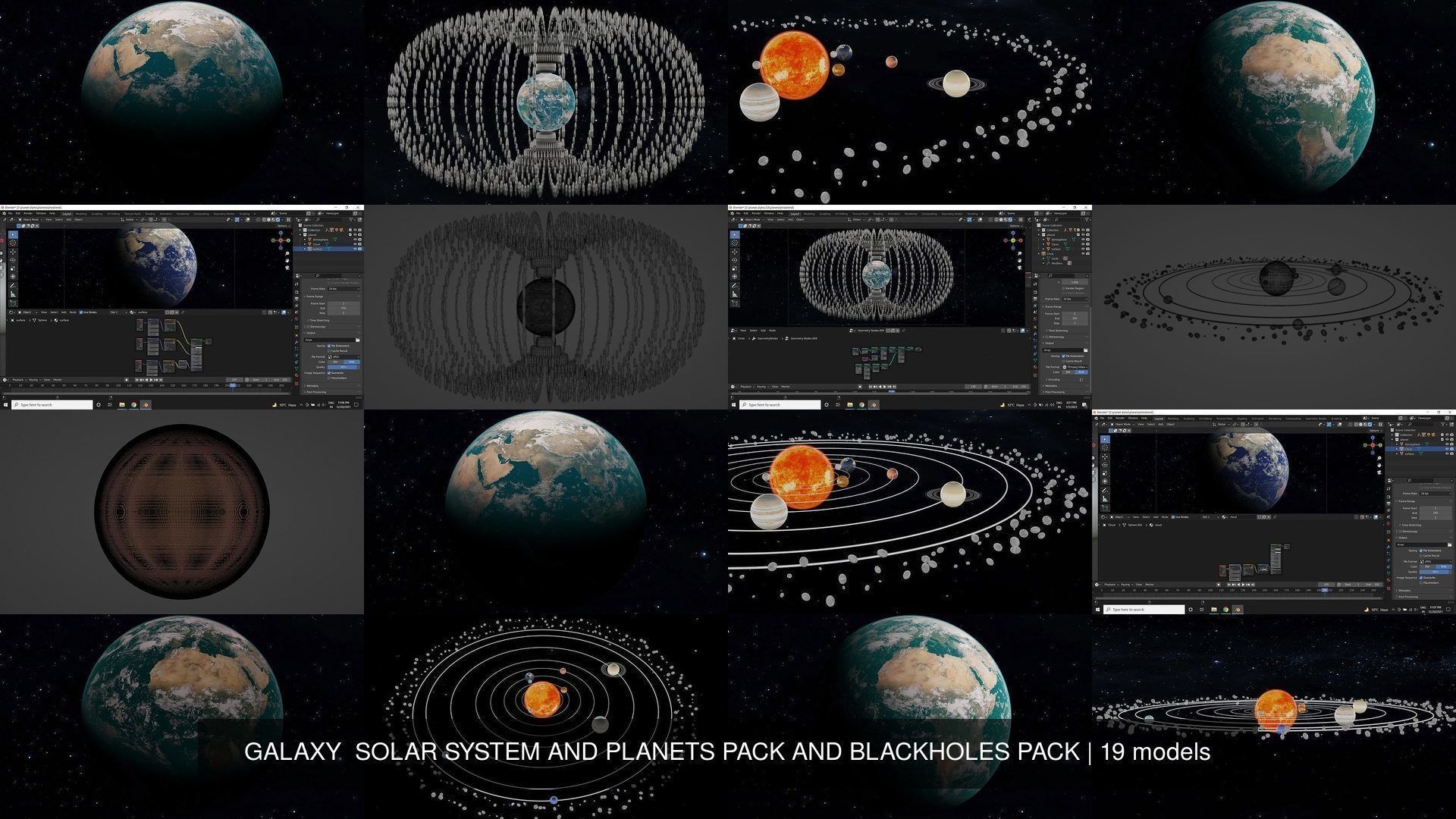Open Chrome on left screenshot taskbar
This screenshot has width=1456, height=819.
[133, 404]
